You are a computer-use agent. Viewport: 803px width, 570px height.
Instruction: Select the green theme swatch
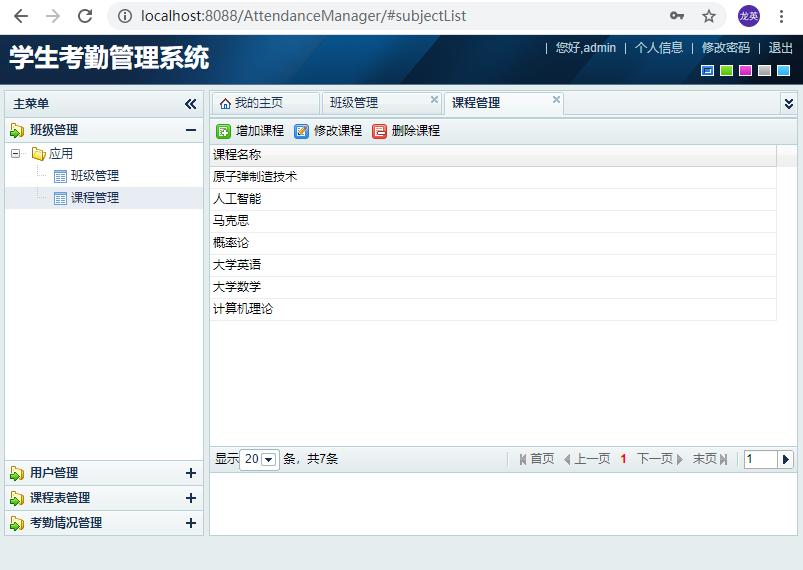point(726,70)
